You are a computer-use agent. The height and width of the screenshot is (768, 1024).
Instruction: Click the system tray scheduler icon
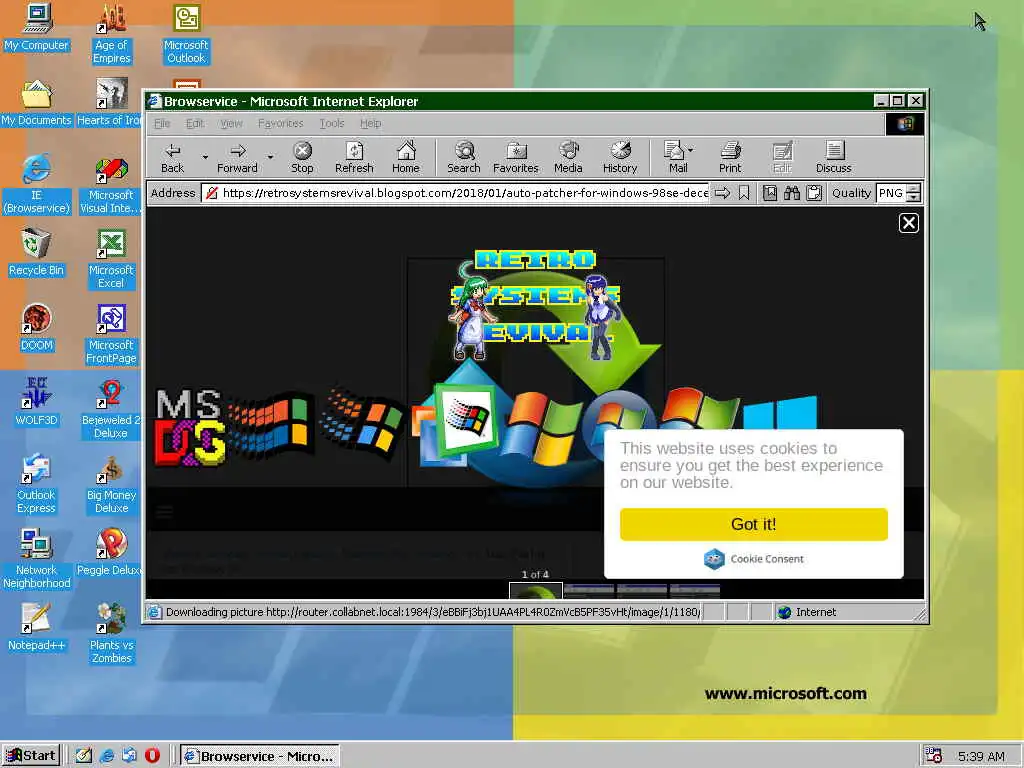tap(933, 756)
